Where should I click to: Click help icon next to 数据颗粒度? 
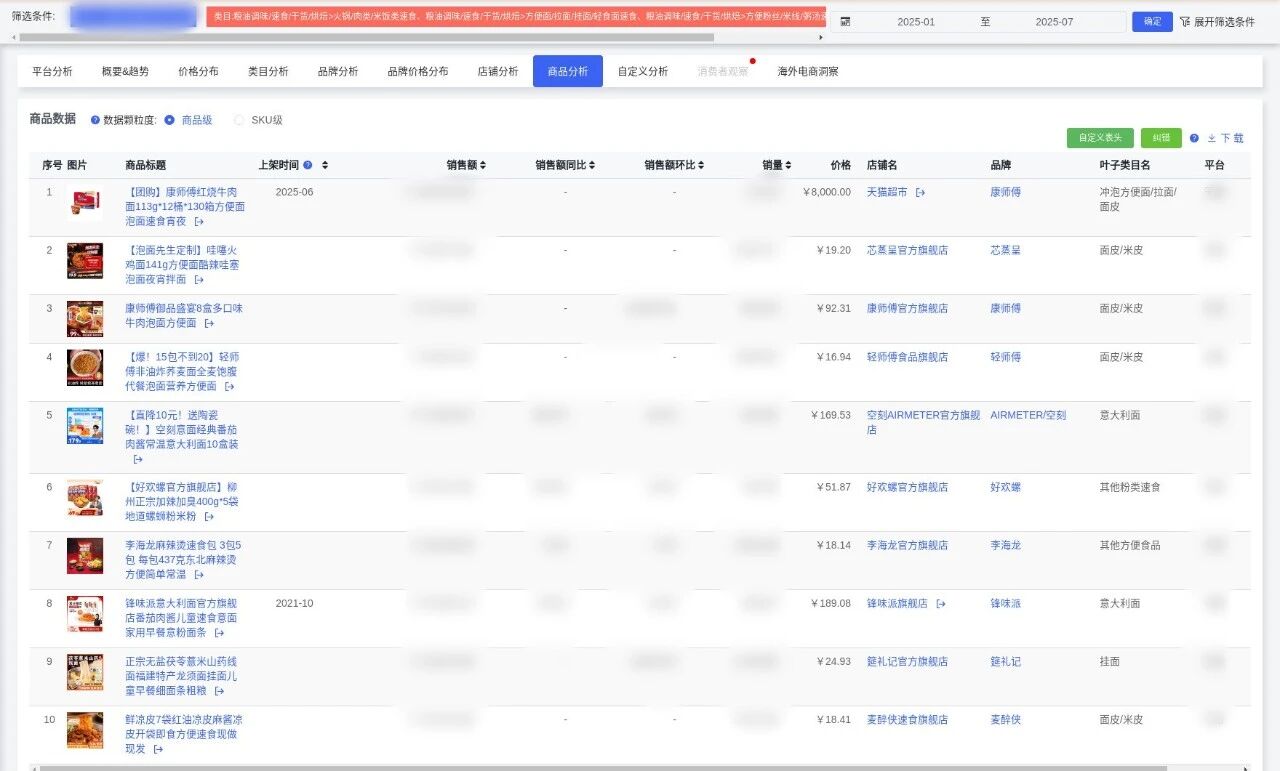click(x=95, y=120)
